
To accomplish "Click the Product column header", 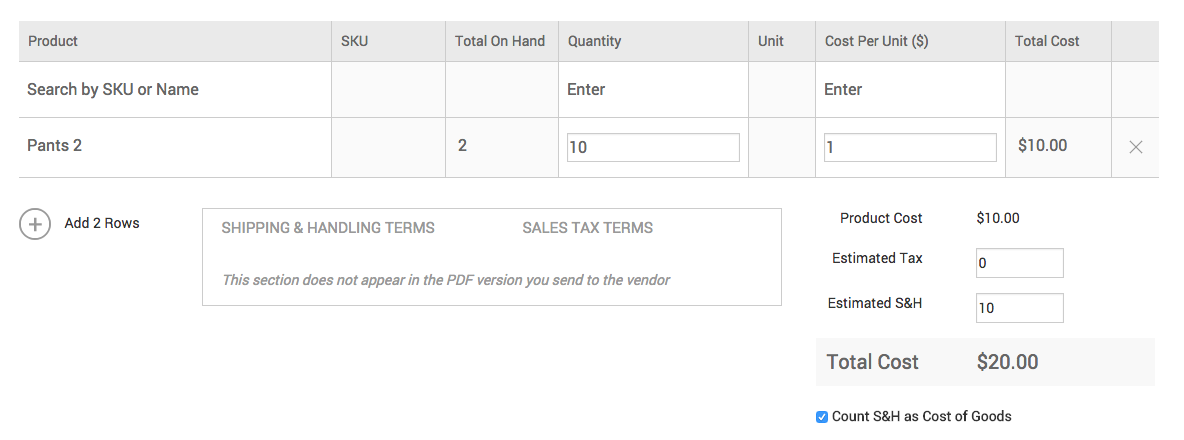I will coord(53,42).
